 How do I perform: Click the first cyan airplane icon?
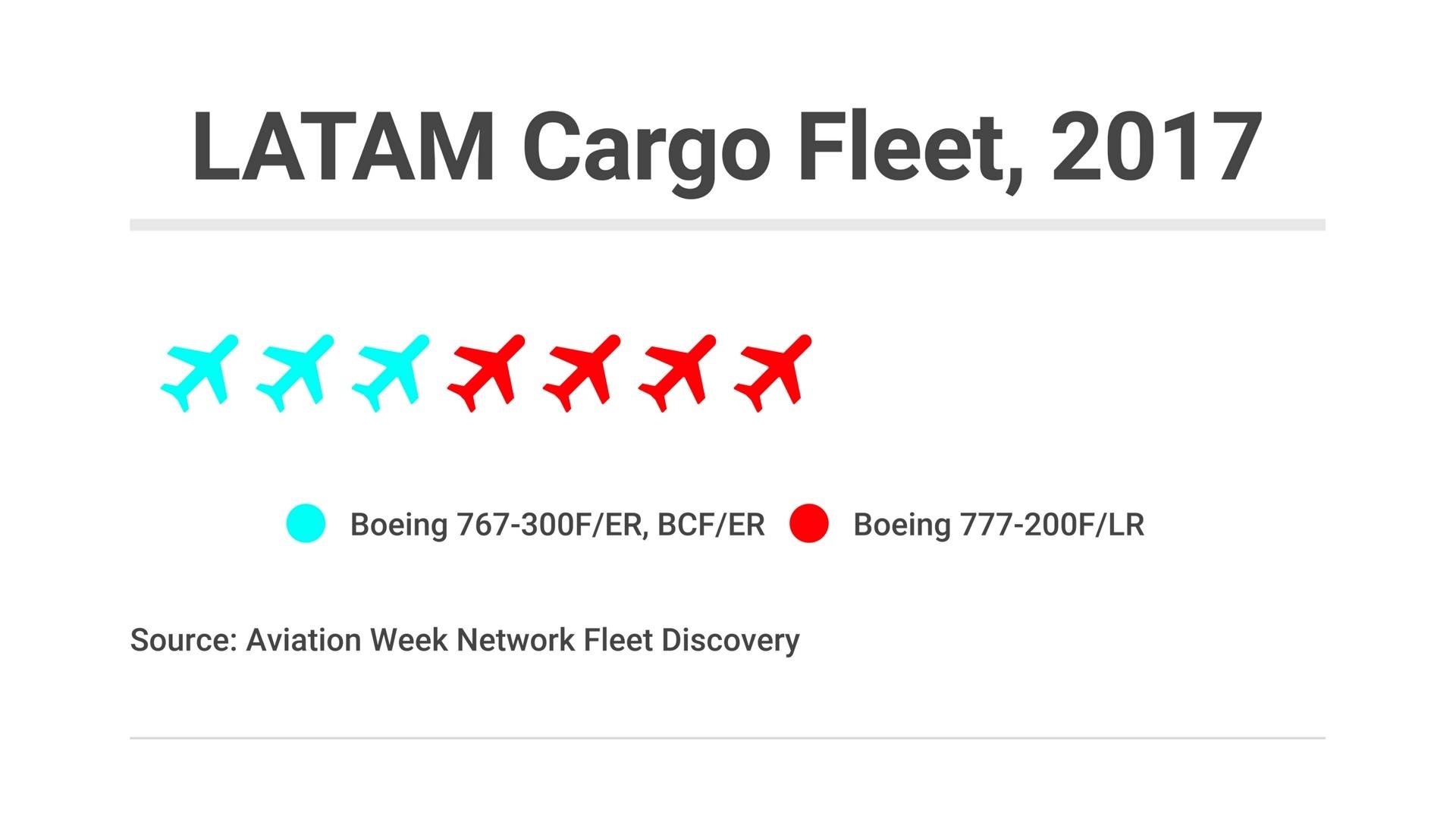click(x=200, y=373)
